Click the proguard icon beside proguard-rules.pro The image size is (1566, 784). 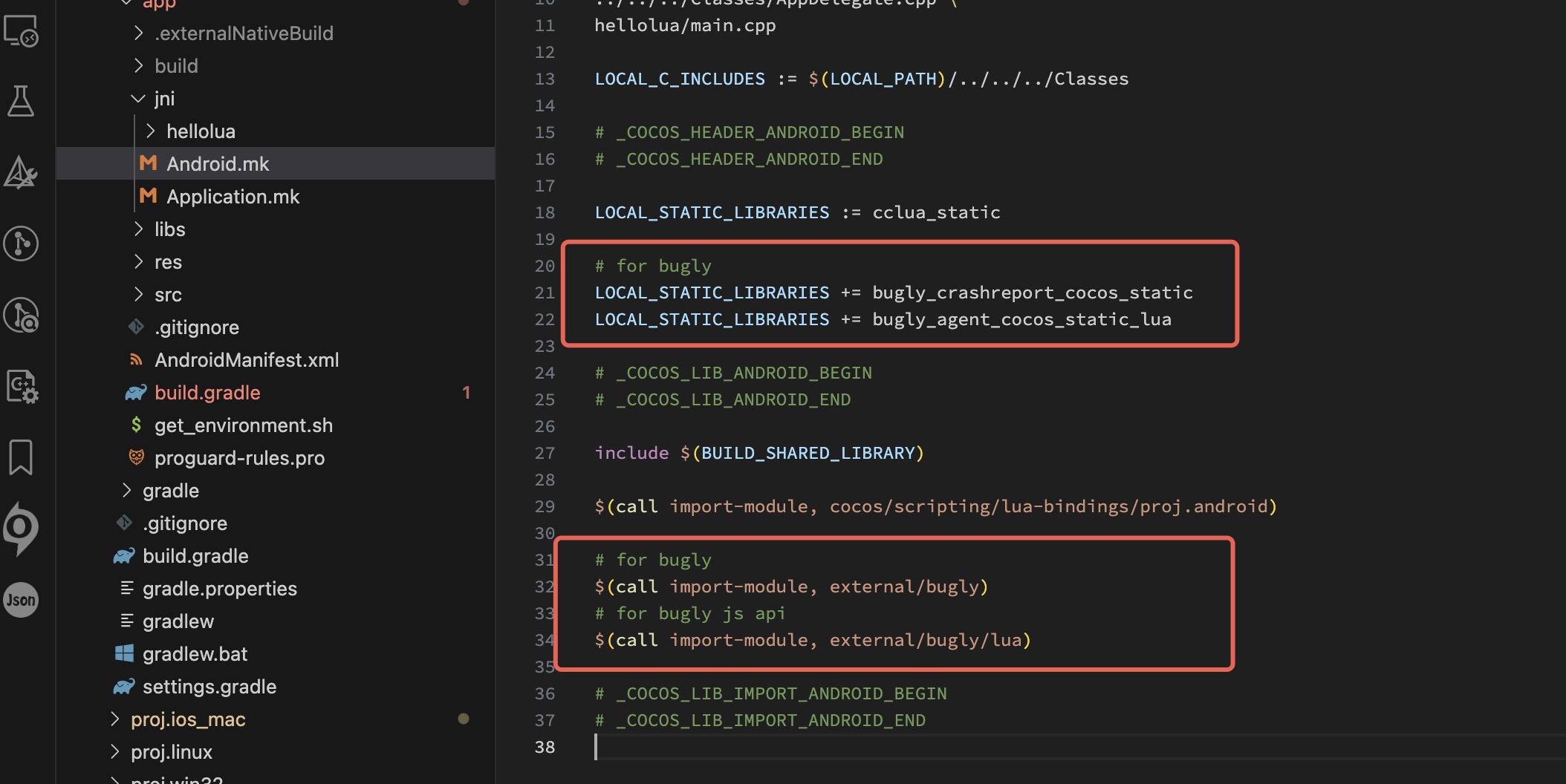[x=136, y=457]
